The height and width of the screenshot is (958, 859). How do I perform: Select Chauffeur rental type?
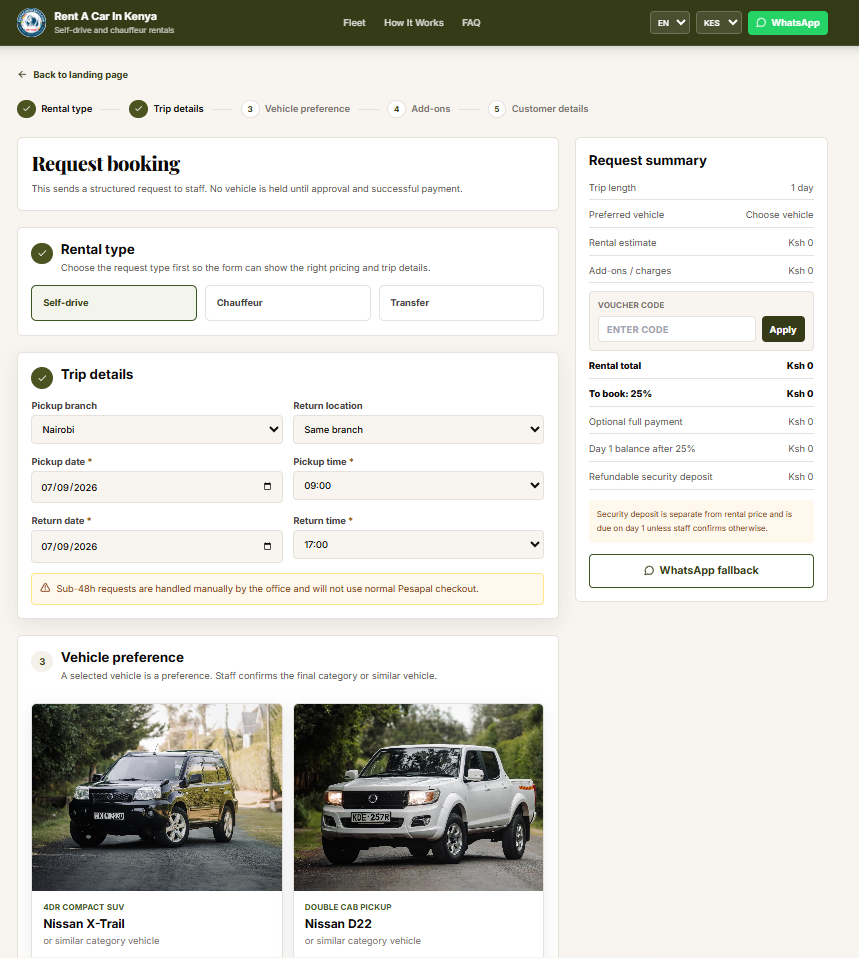[288, 303]
